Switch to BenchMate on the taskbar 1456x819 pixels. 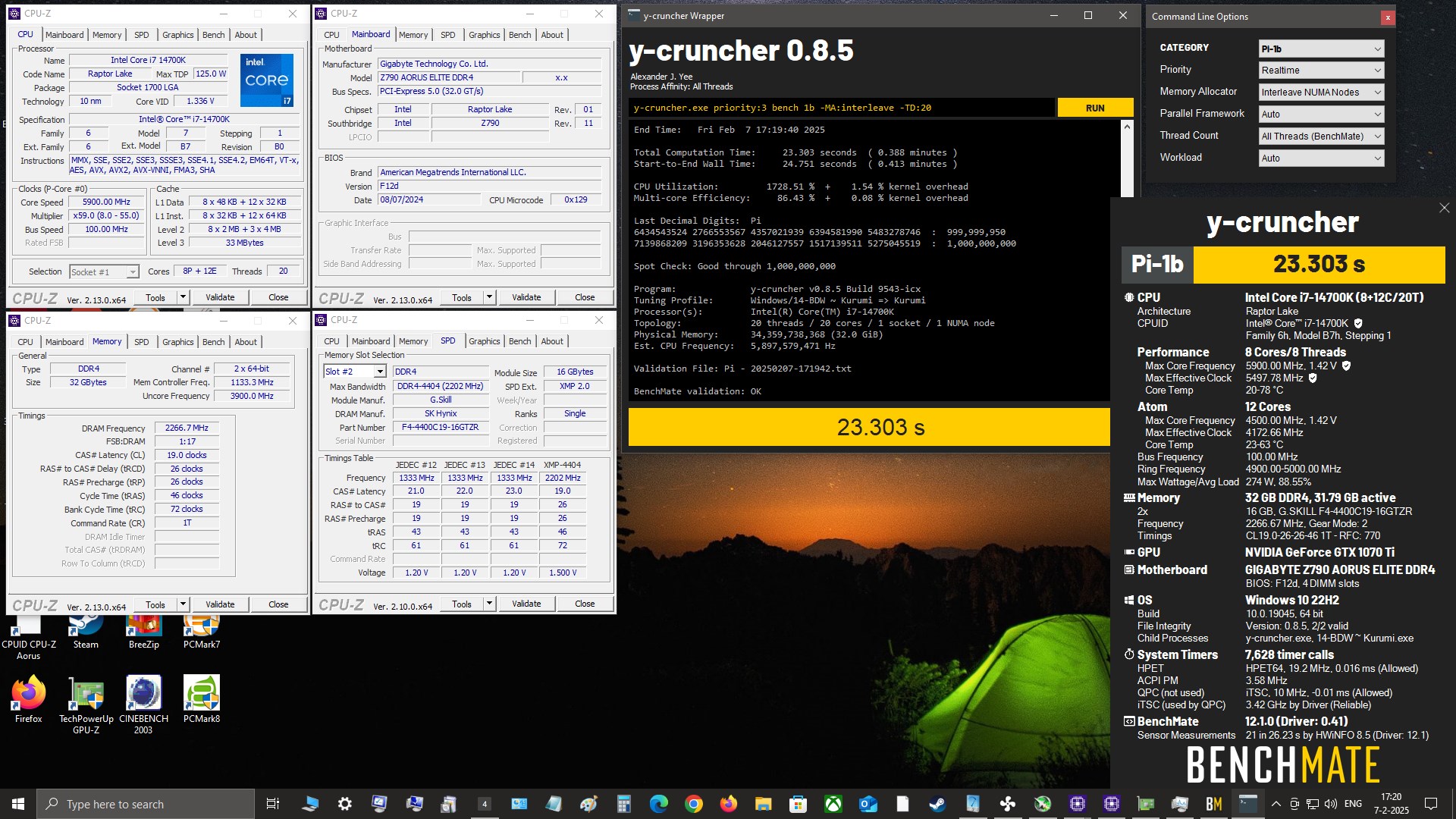[x=1213, y=804]
